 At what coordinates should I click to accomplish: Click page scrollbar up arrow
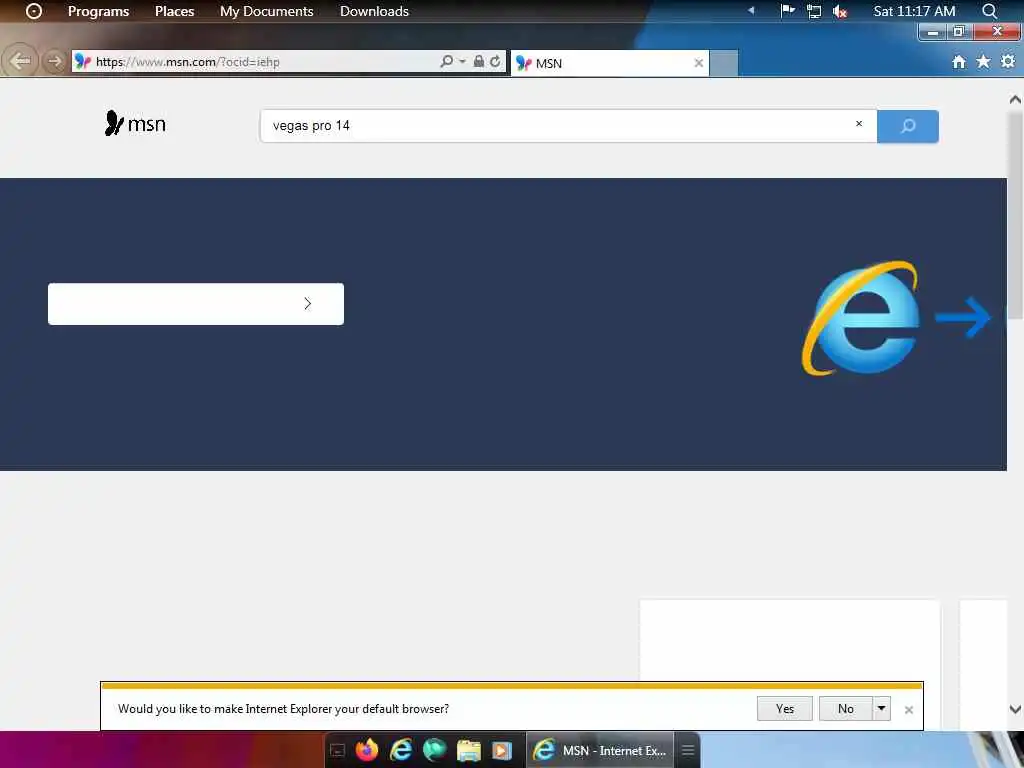pyautogui.click(x=1015, y=99)
